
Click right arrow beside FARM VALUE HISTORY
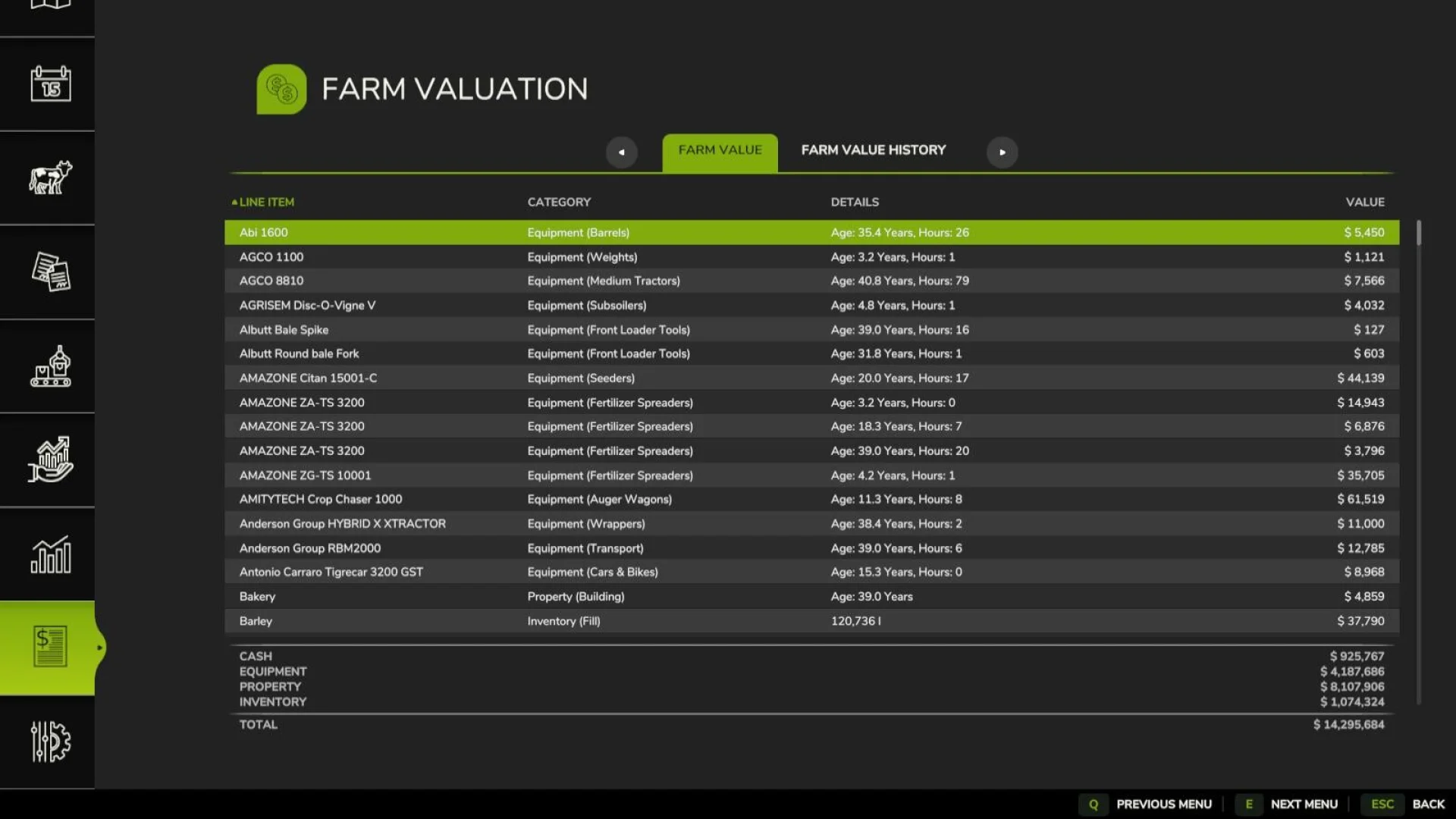coord(1003,152)
